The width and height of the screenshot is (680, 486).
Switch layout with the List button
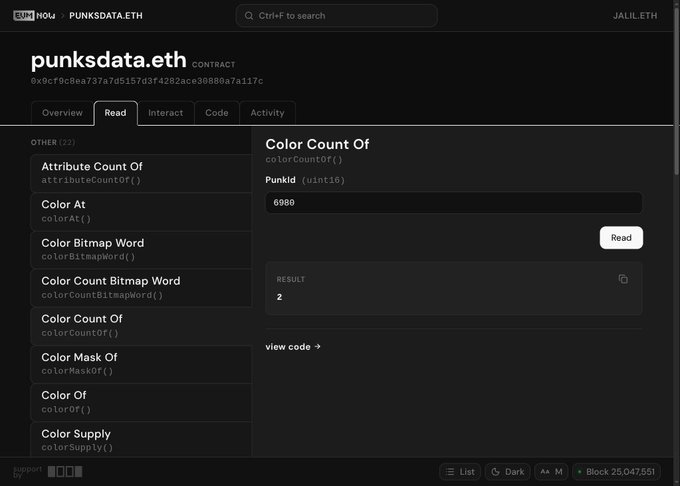[460, 472]
